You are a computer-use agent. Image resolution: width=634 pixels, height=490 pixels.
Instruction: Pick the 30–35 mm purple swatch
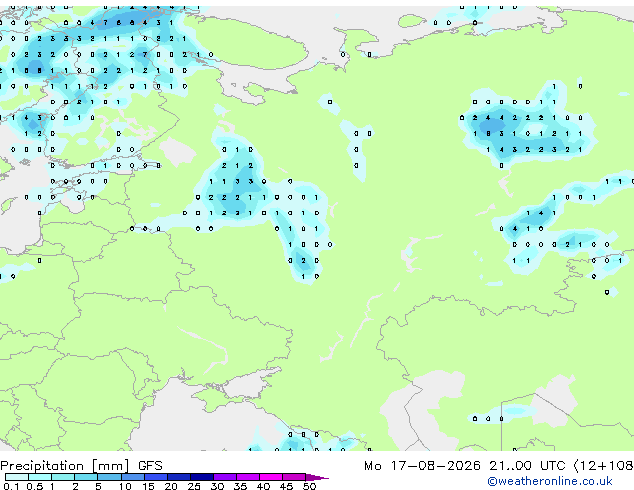224,477
